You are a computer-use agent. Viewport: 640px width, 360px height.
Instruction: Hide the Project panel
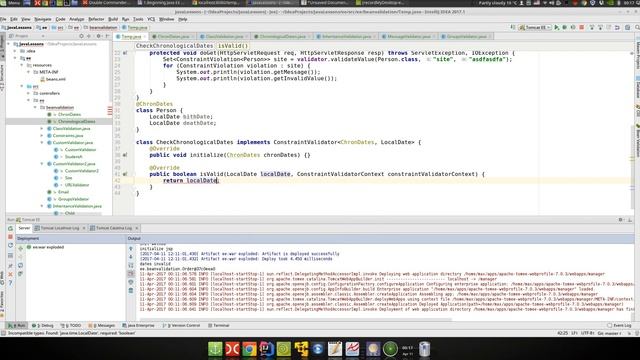point(107,36)
